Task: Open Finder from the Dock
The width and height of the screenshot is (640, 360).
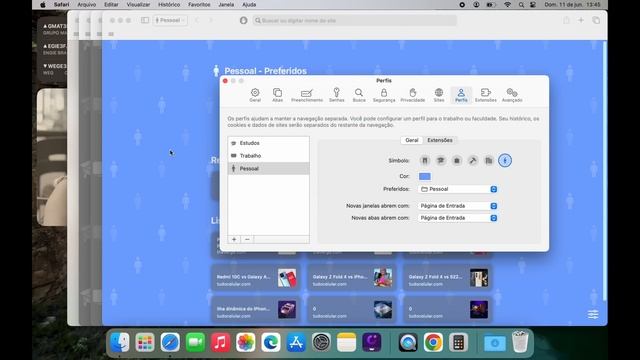Action: click(120, 342)
